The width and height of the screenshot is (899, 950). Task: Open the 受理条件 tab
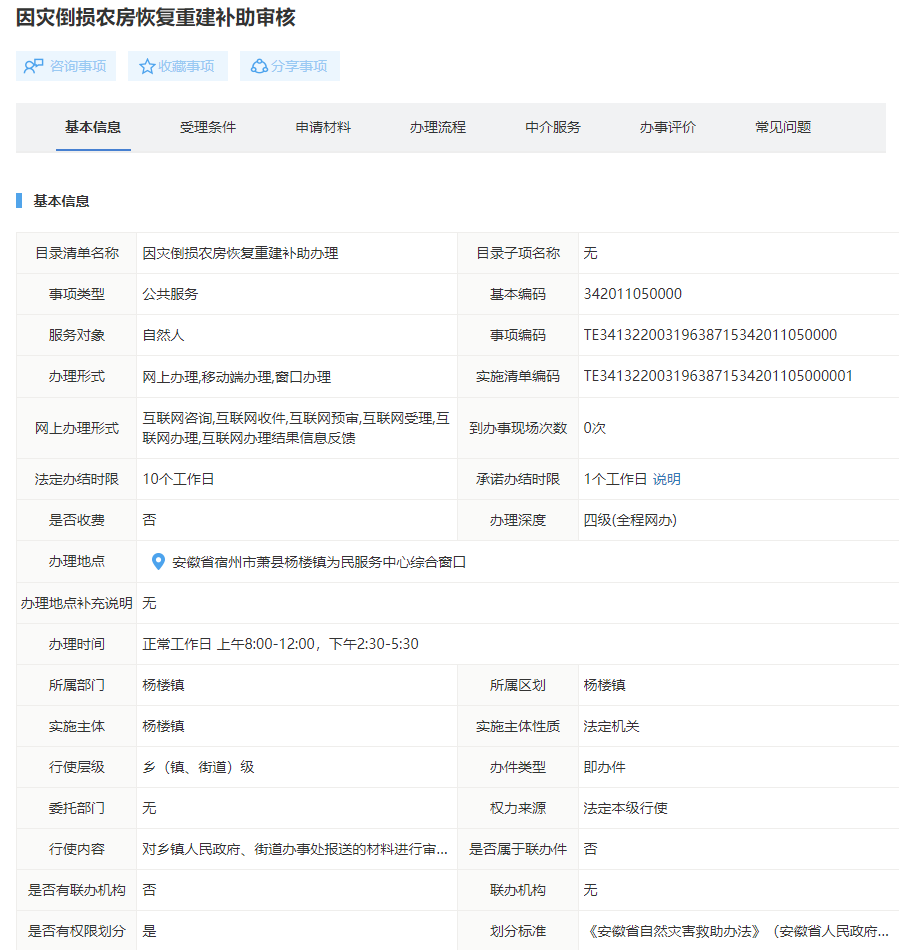(208, 127)
